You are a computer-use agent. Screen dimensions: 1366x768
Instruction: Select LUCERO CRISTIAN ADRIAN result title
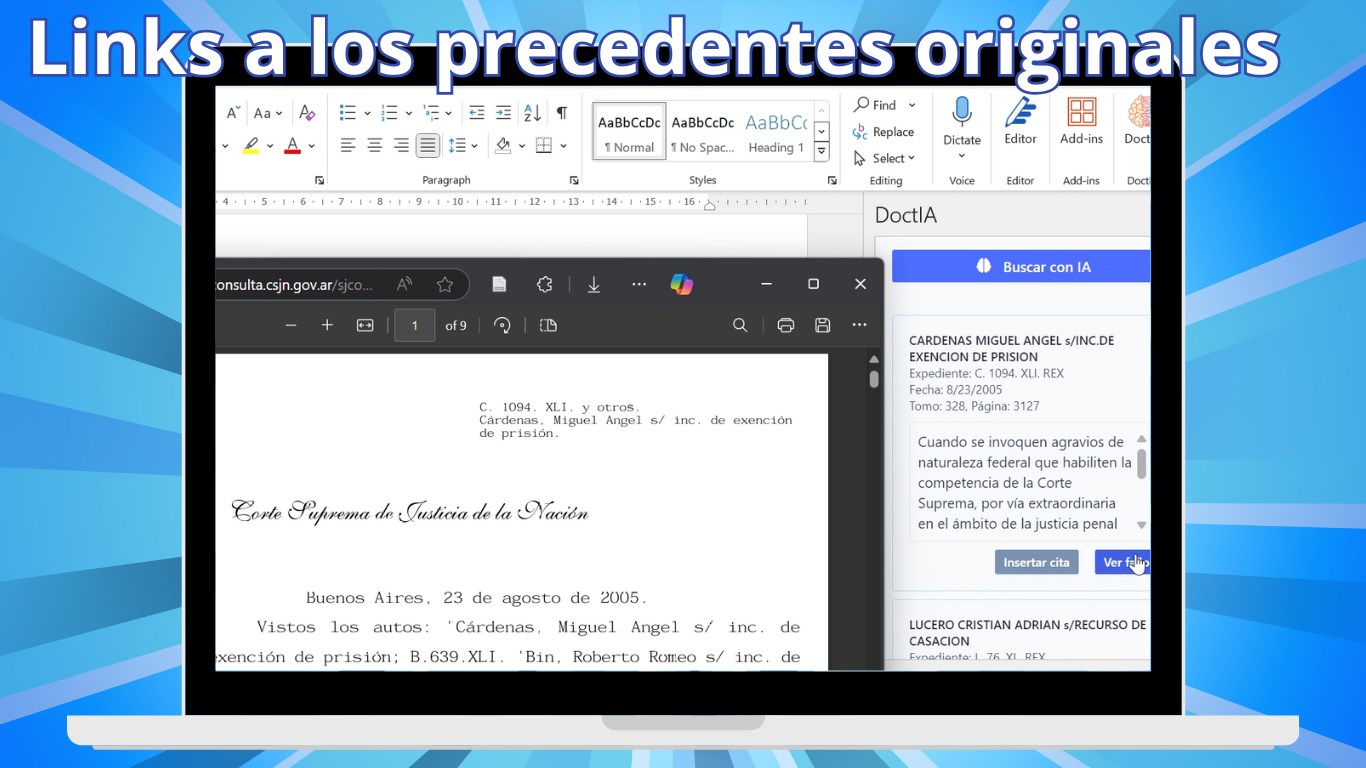pyautogui.click(x=1027, y=632)
